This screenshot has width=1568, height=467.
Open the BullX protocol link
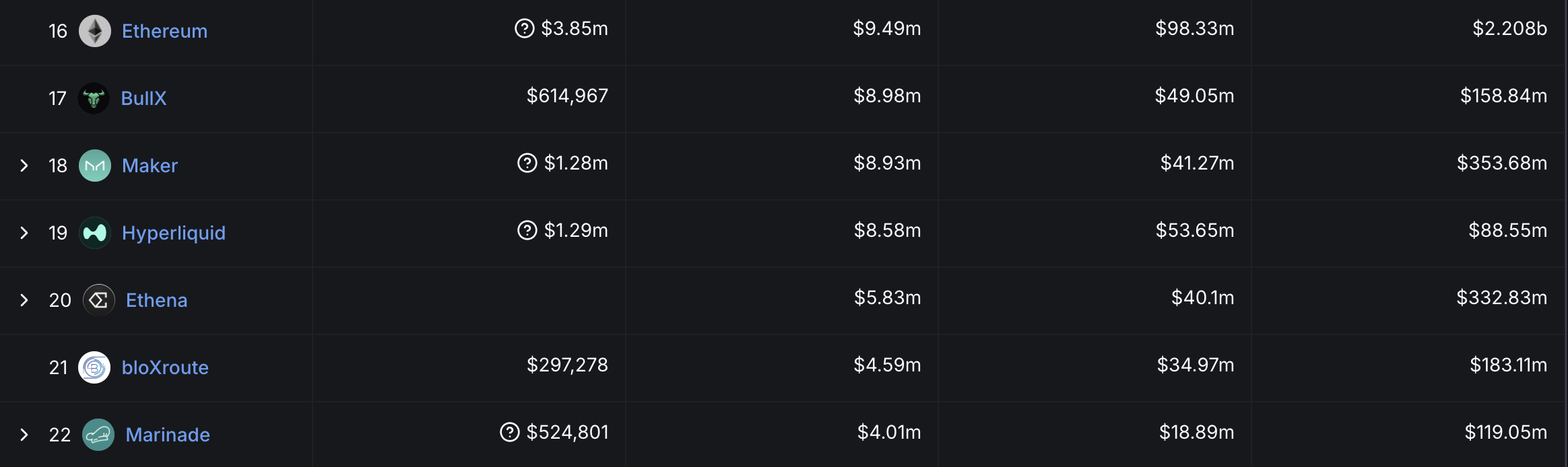[x=143, y=98]
